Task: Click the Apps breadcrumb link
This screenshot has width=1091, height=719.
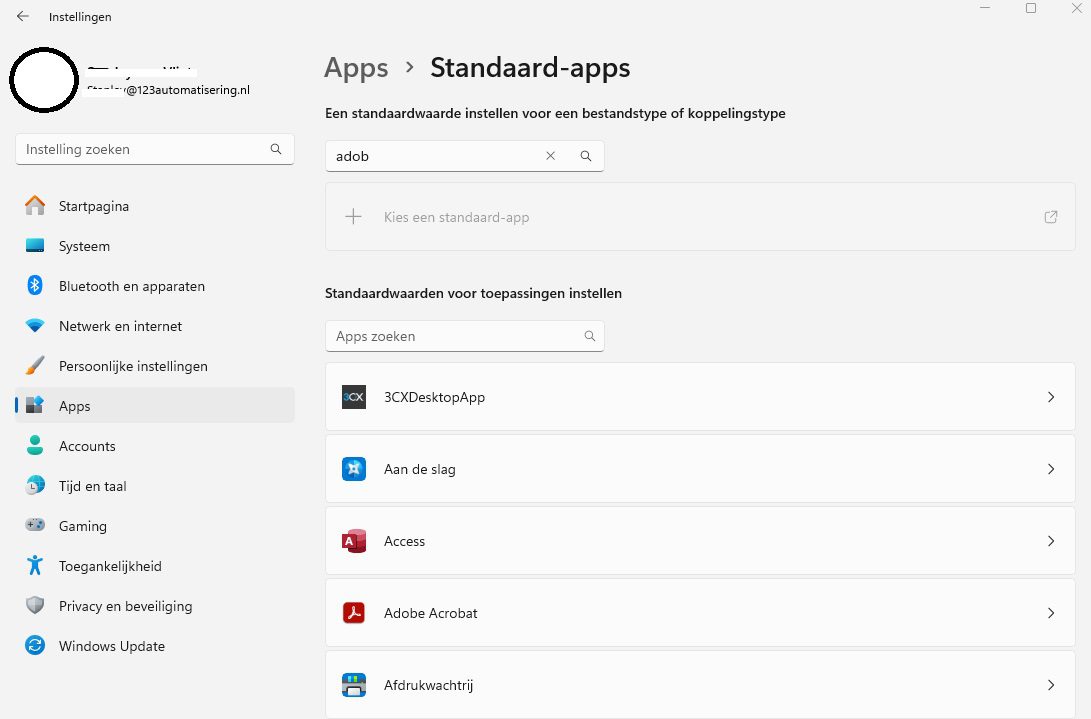Action: 356,68
